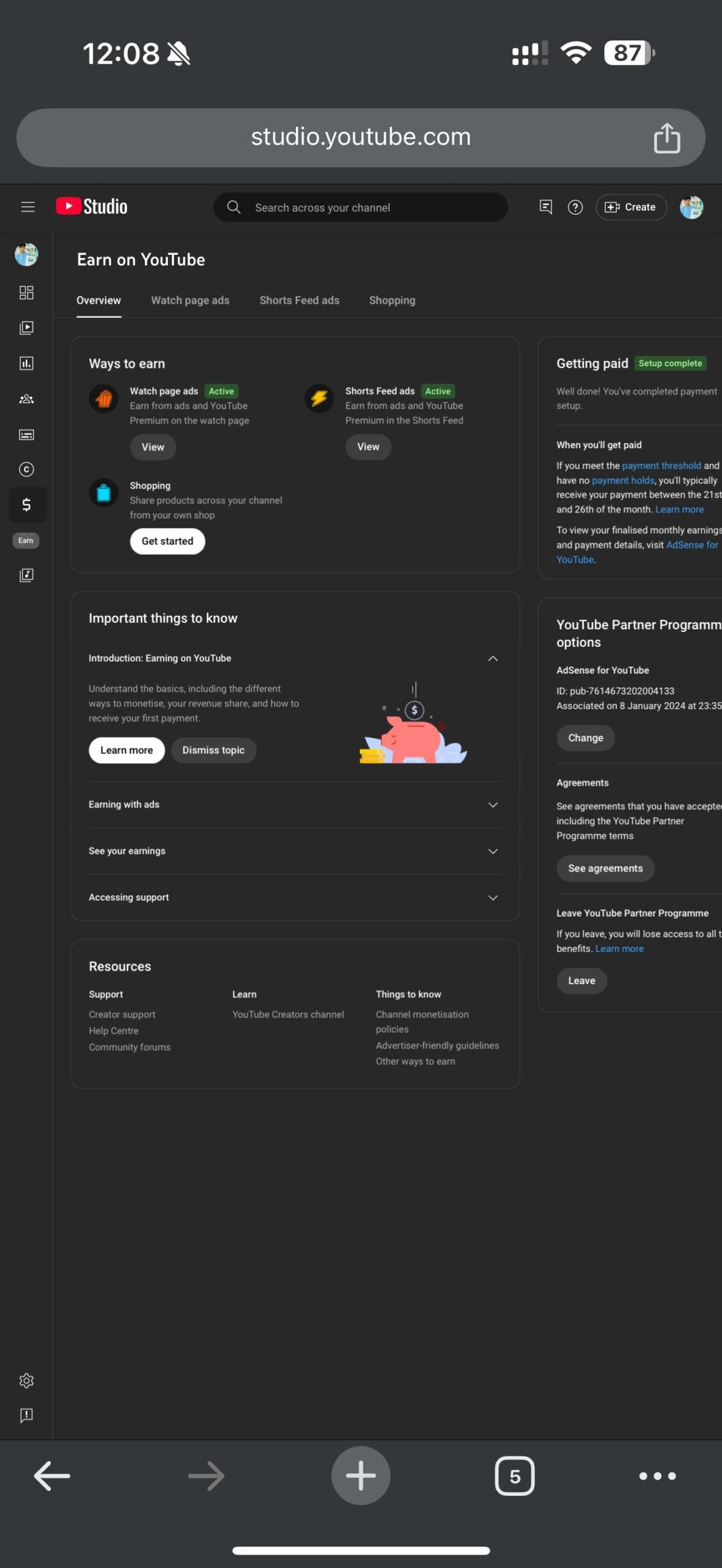This screenshot has width=722, height=1568.
Task: Click the Search across your channel field
Action: click(360, 208)
